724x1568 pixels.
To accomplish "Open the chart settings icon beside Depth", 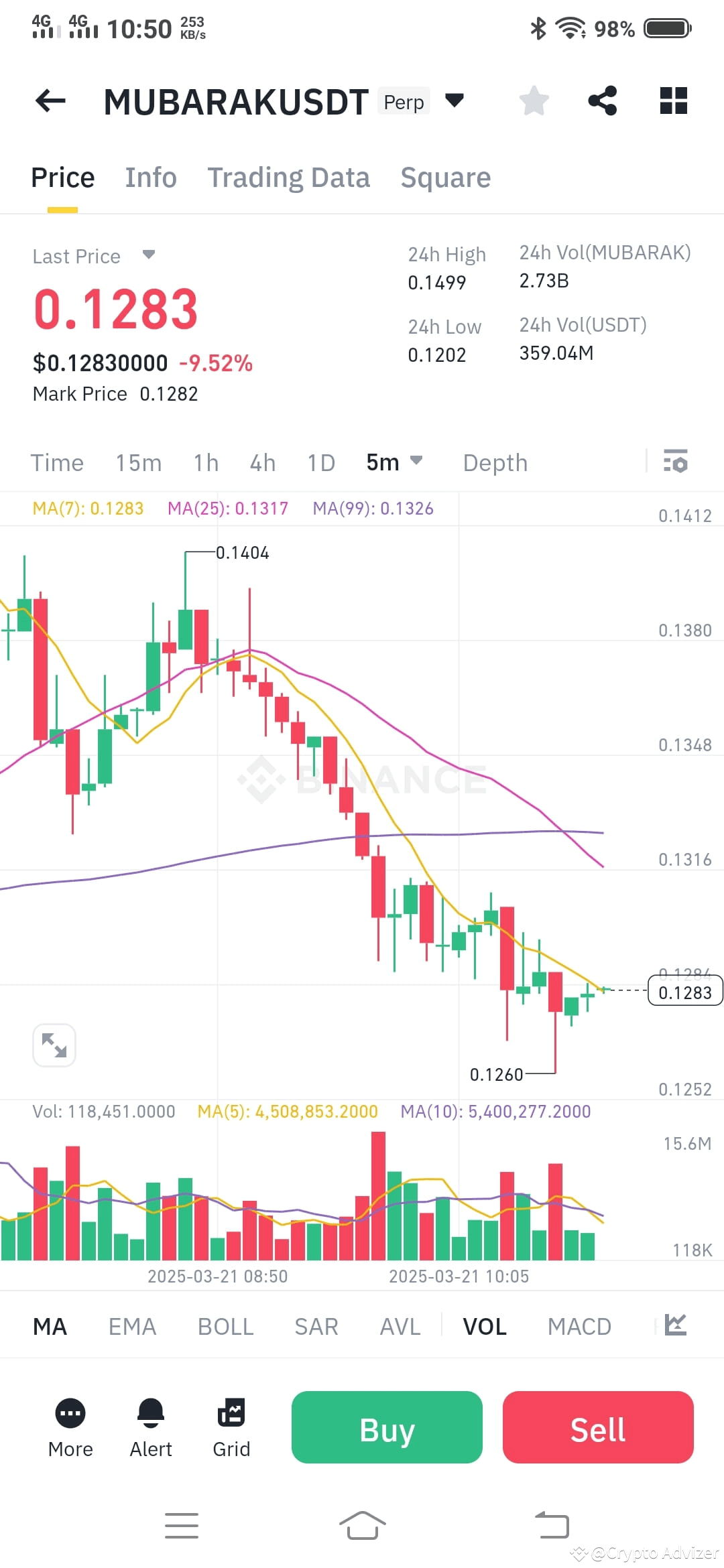I will [x=675, y=462].
